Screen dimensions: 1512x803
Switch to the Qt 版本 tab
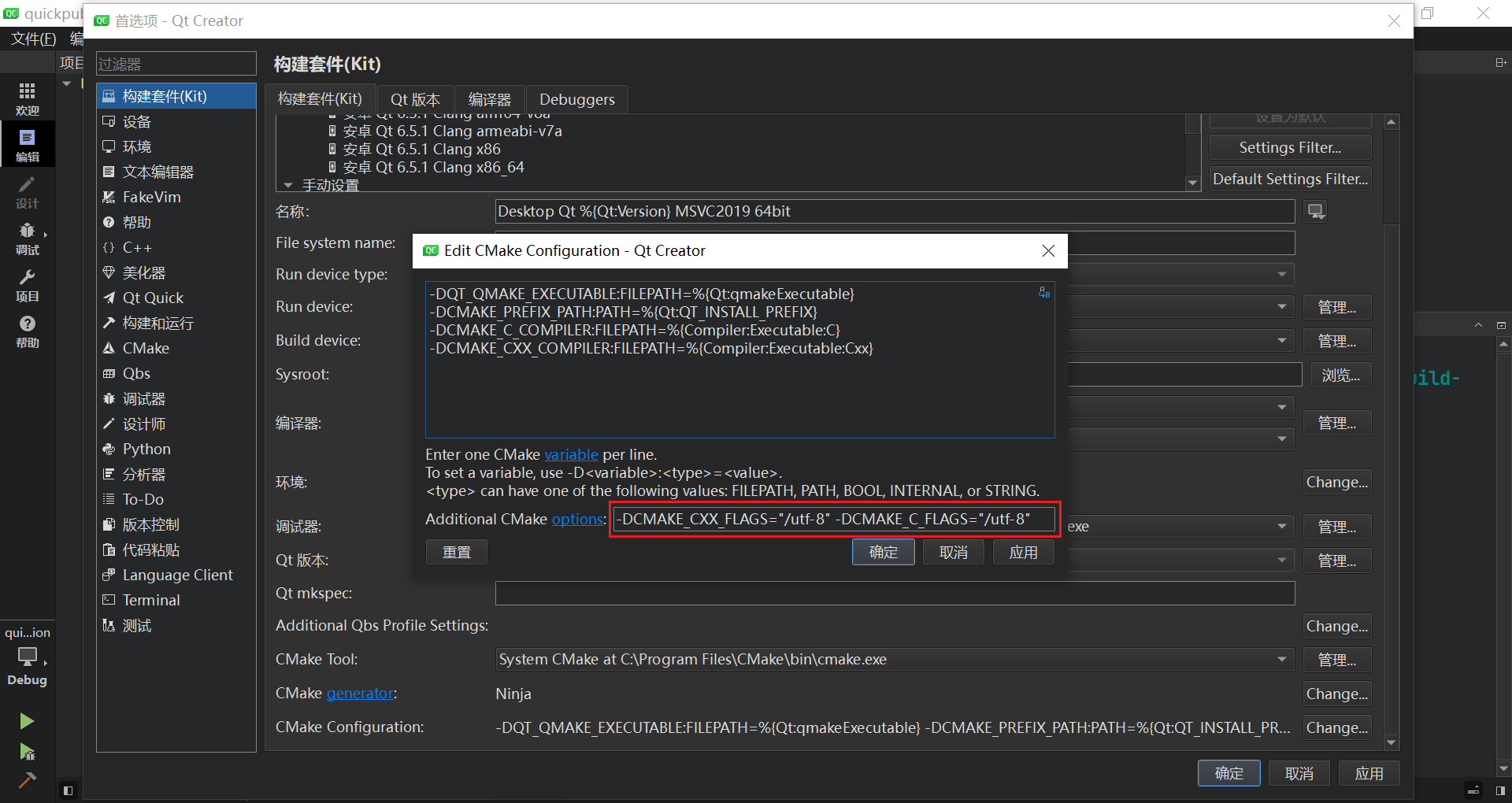pyautogui.click(x=415, y=99)
